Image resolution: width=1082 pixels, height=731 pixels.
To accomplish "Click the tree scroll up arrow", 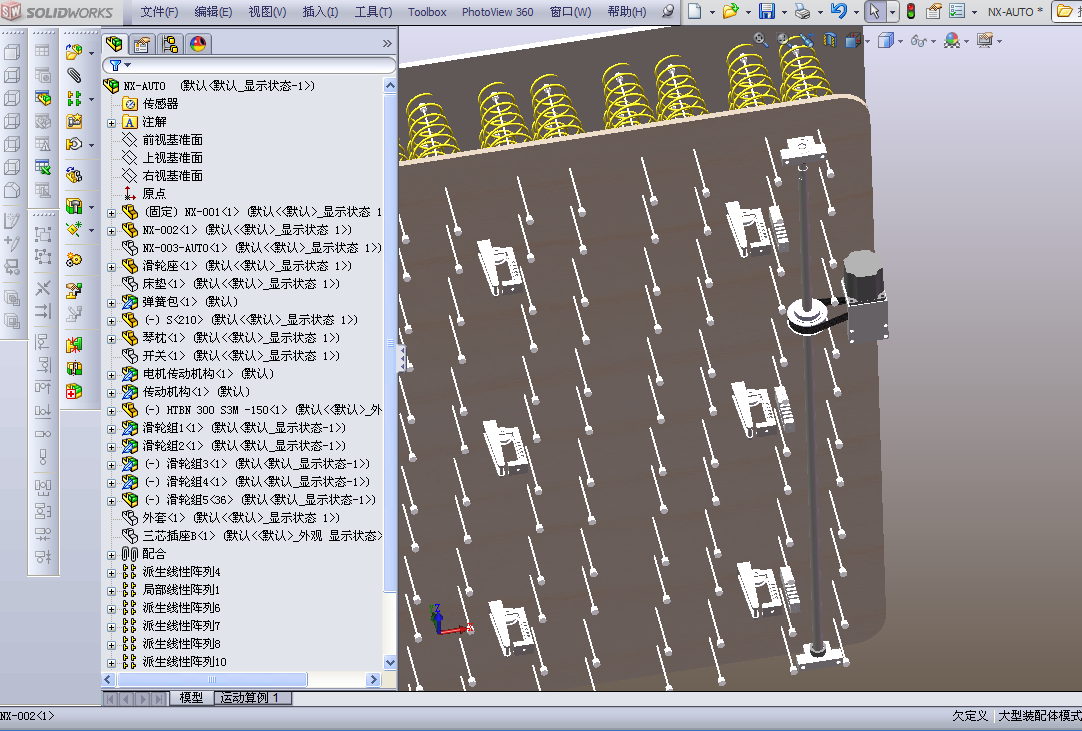I will point(390,86).
